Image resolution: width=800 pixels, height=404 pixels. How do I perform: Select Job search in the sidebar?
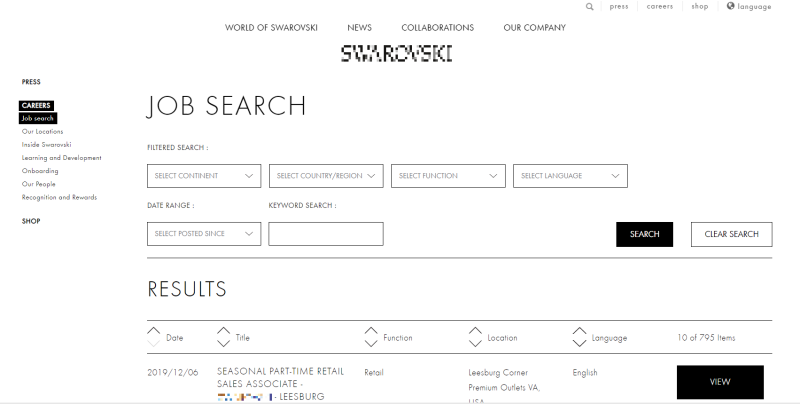tap(38, 118)
